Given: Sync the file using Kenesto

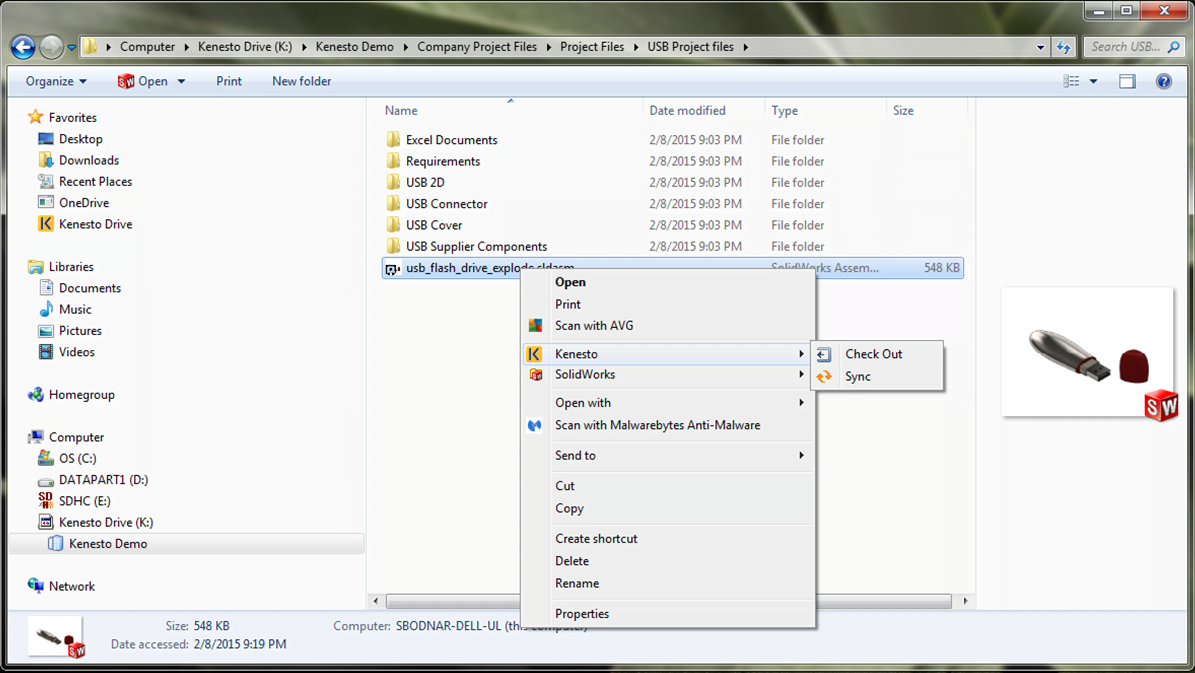Looking at the screenshot, I should click(860, 377).
